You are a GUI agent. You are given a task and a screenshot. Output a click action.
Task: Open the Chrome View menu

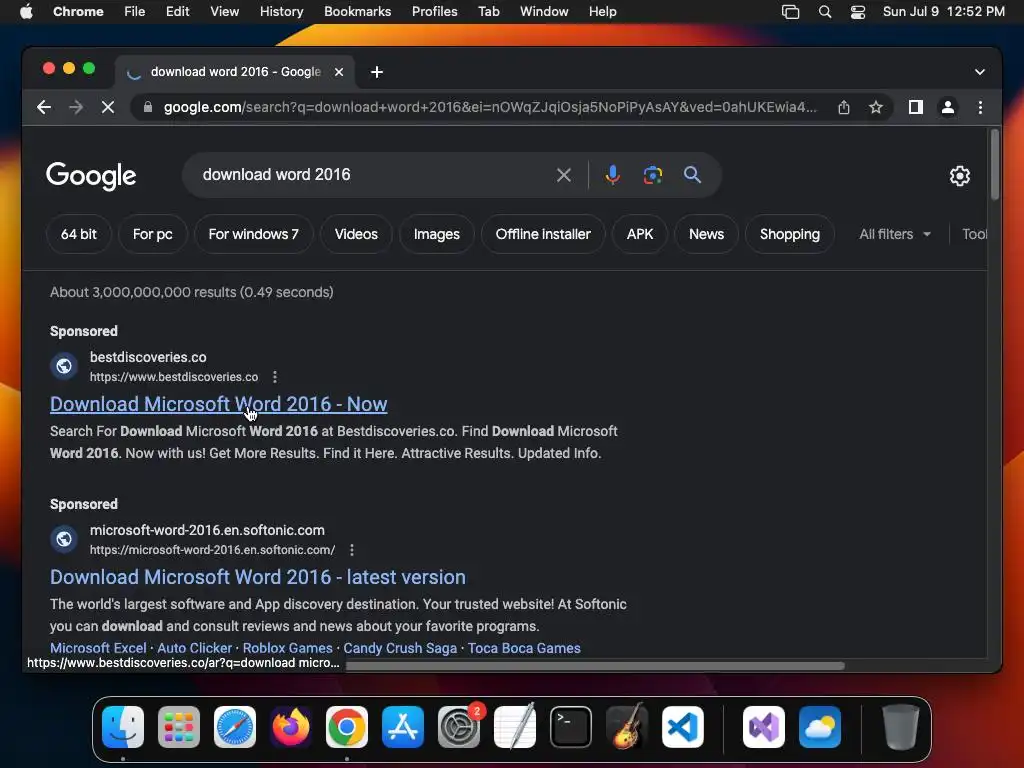224,12
